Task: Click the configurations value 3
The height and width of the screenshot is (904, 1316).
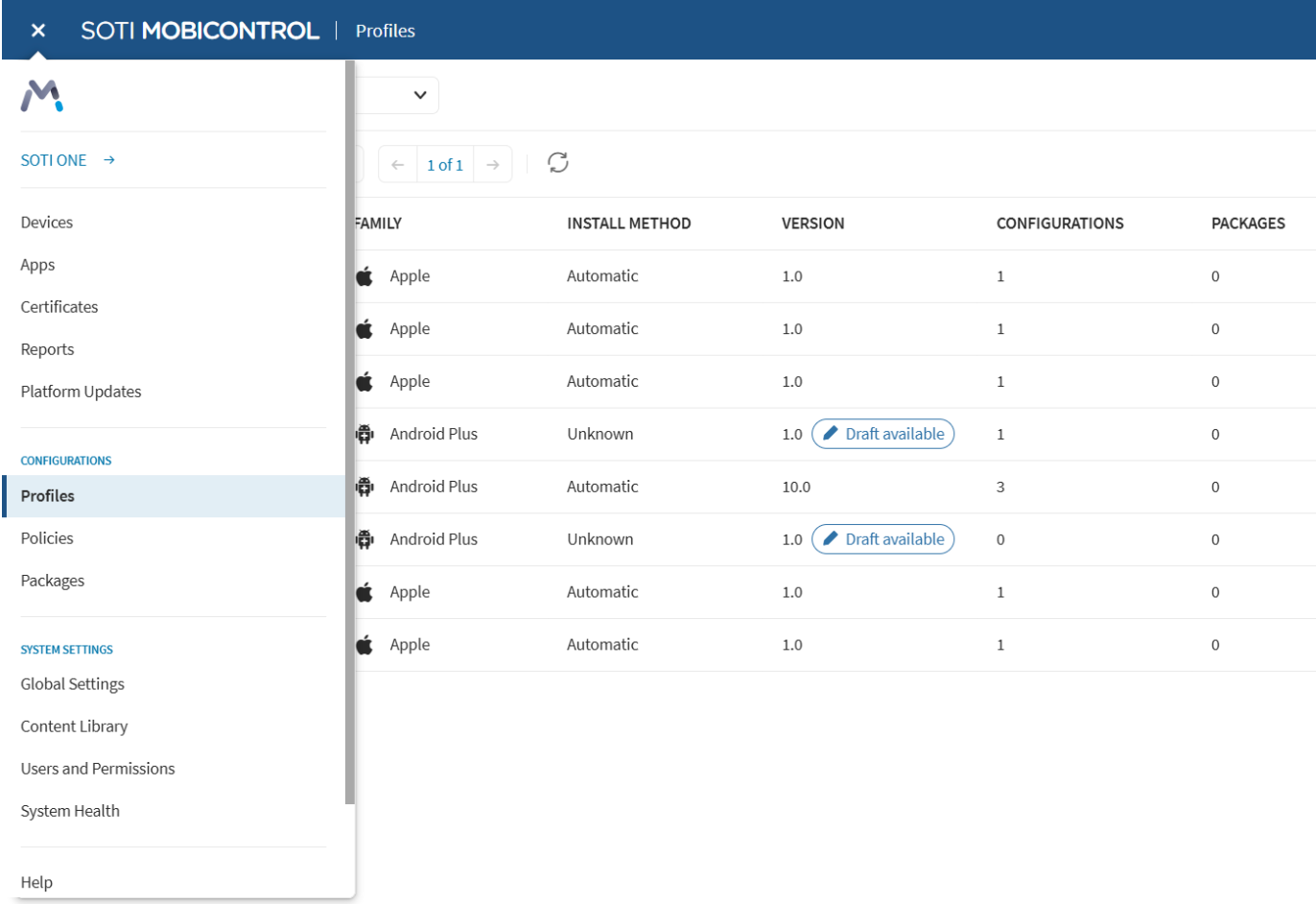Action: pos(1000,487)
